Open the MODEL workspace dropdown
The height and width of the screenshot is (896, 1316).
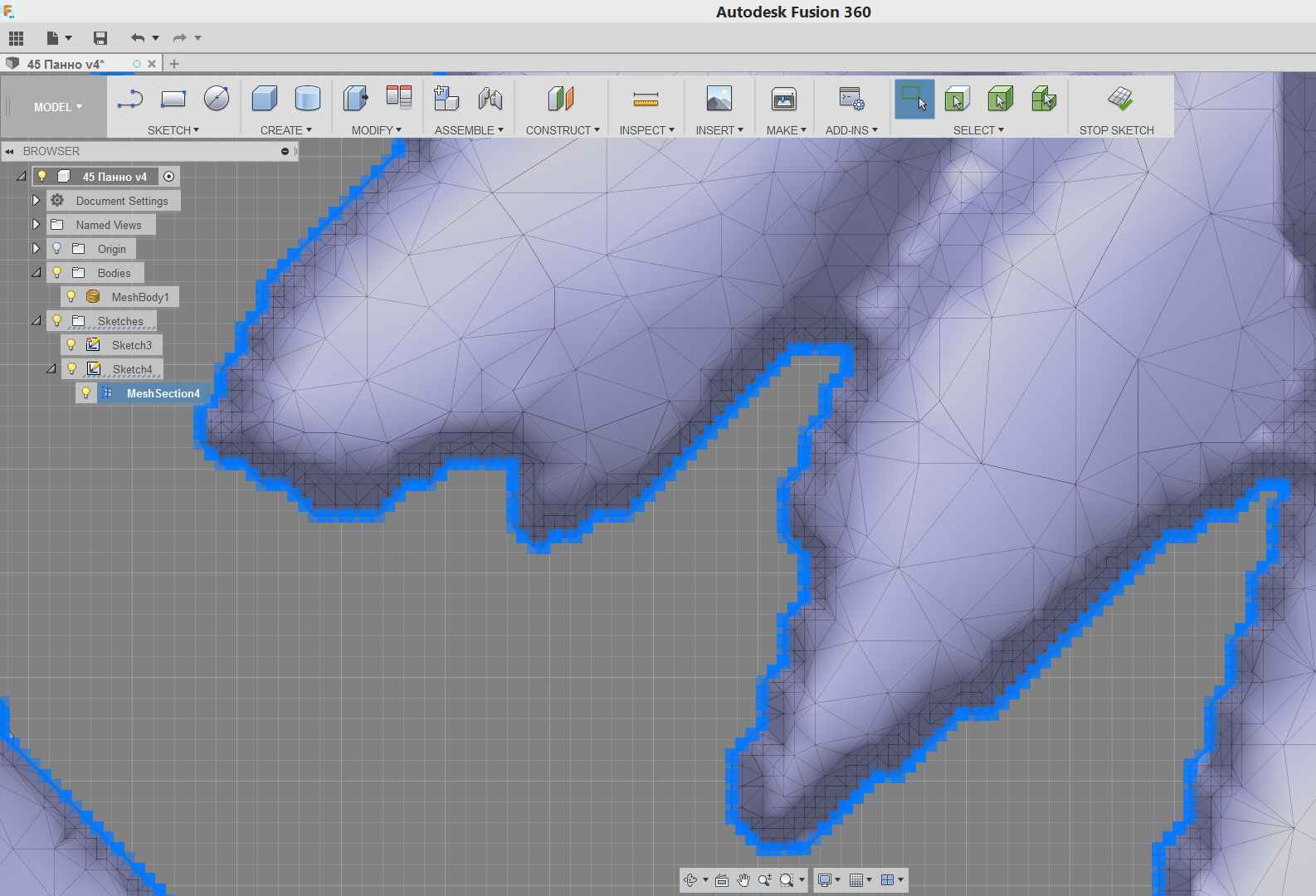click(x=58, y=107)
